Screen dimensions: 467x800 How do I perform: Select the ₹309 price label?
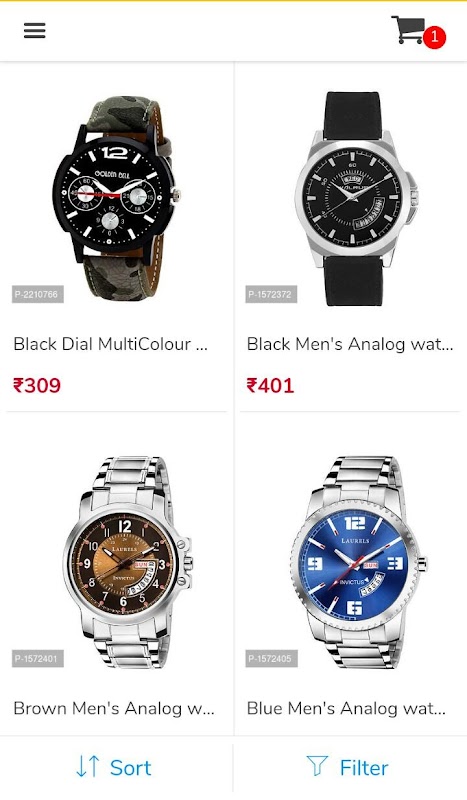(37, 385)
